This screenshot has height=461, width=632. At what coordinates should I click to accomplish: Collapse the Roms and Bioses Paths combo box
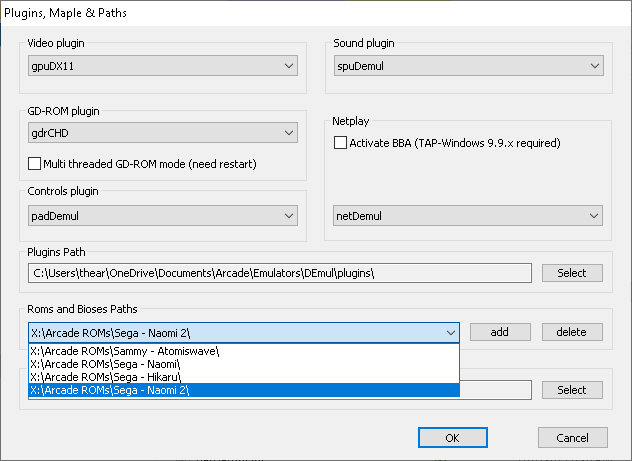244,333
